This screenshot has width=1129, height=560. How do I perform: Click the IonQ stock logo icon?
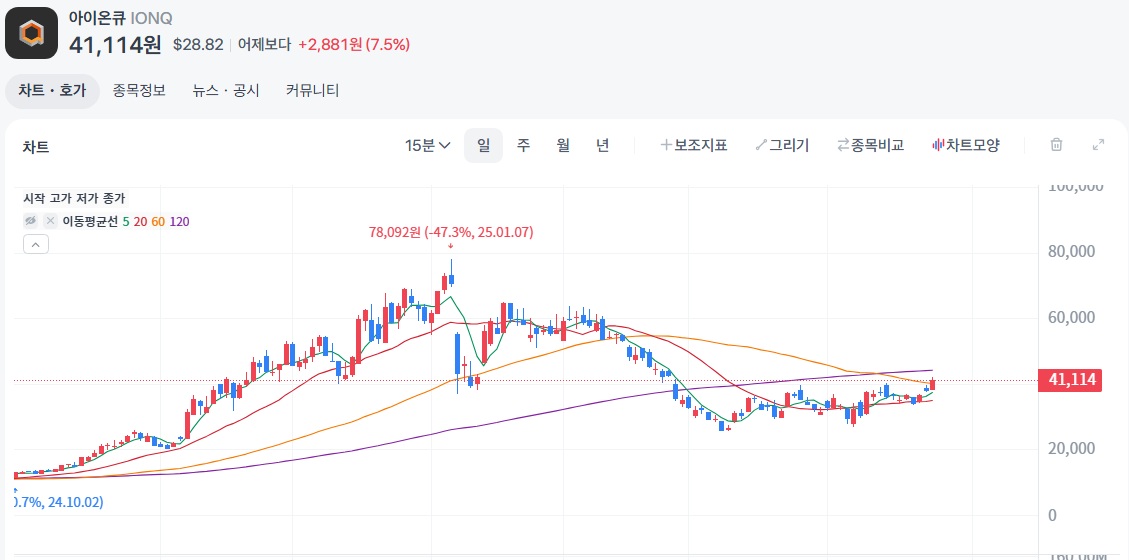click(x=31, y=33)
